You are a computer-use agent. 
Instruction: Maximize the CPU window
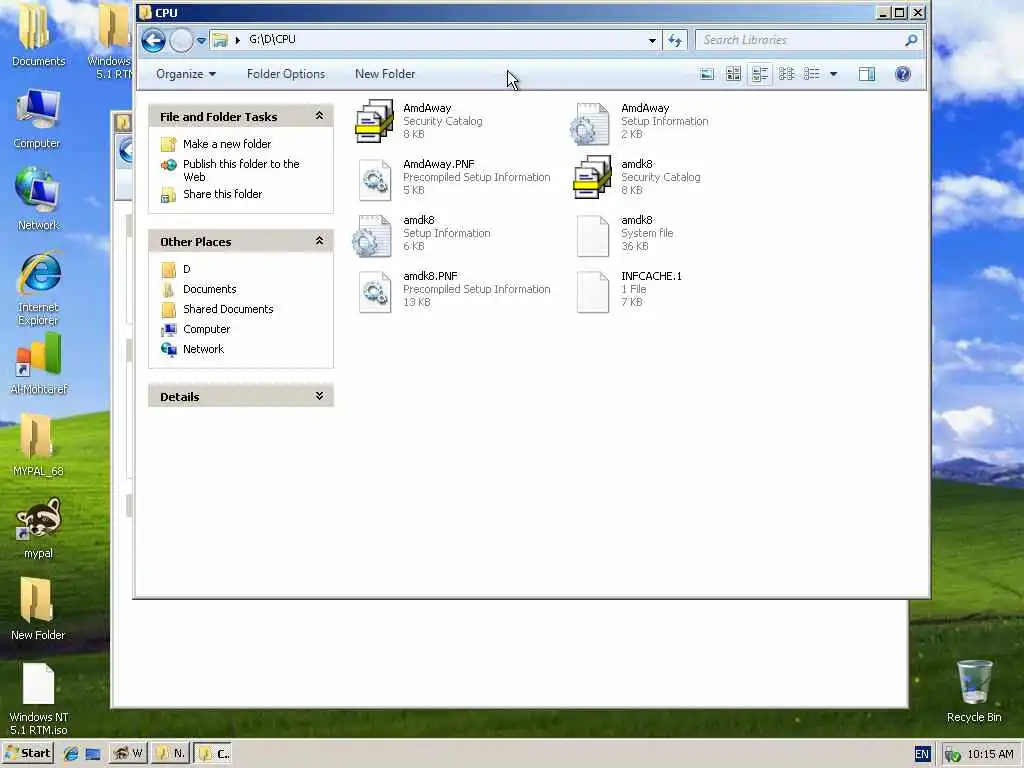900,12
